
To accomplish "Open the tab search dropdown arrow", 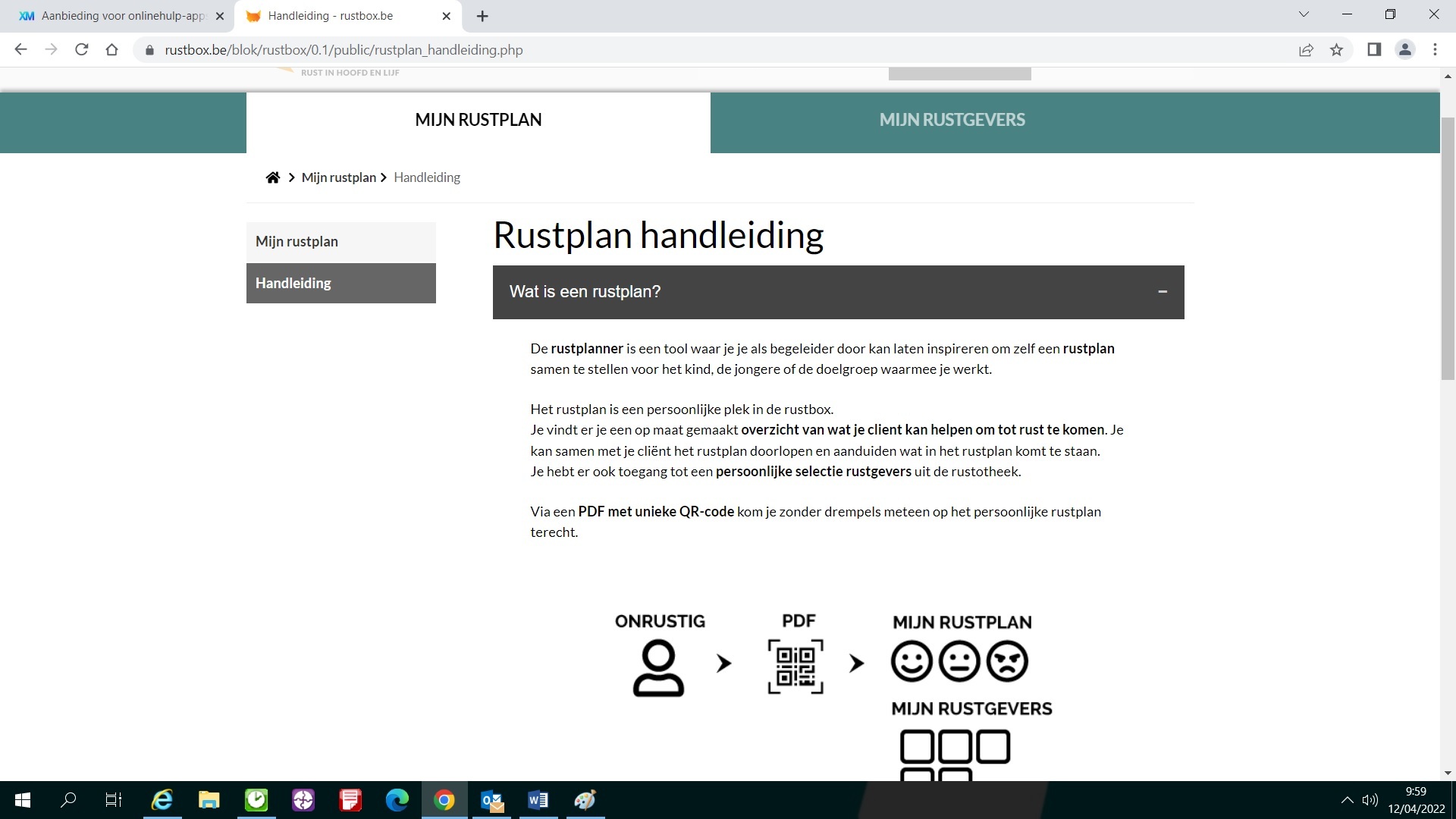I will 1304,14.
